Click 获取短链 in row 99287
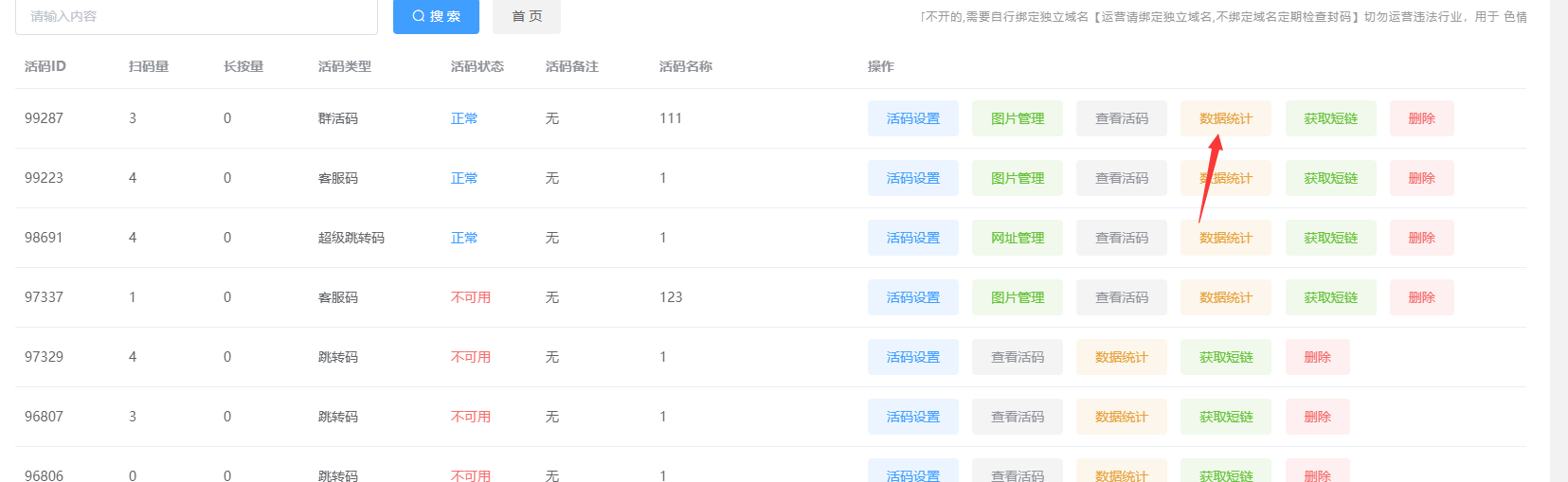 coord(1330,118)
